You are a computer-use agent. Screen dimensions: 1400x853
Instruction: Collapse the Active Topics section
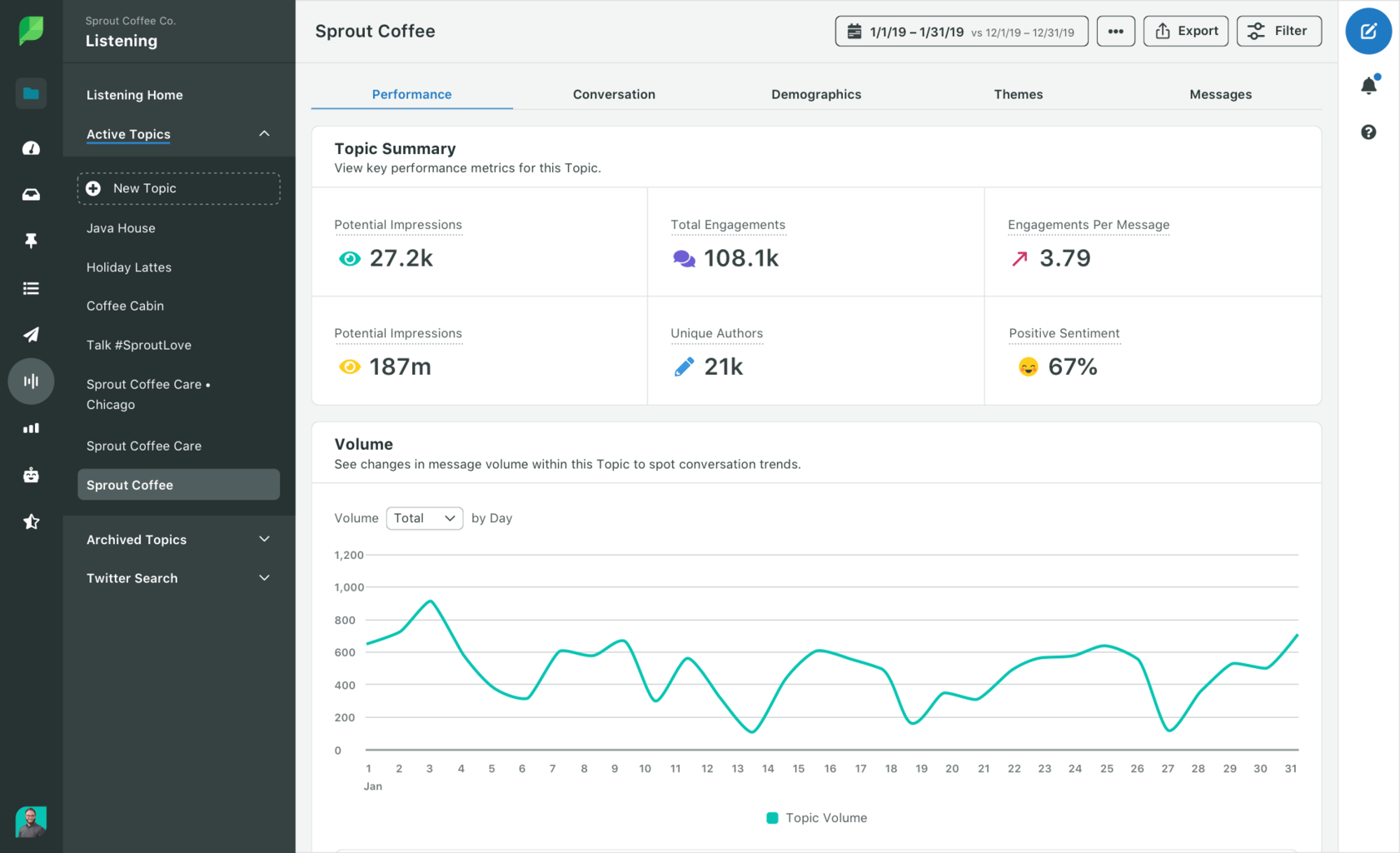click(264, 133)
